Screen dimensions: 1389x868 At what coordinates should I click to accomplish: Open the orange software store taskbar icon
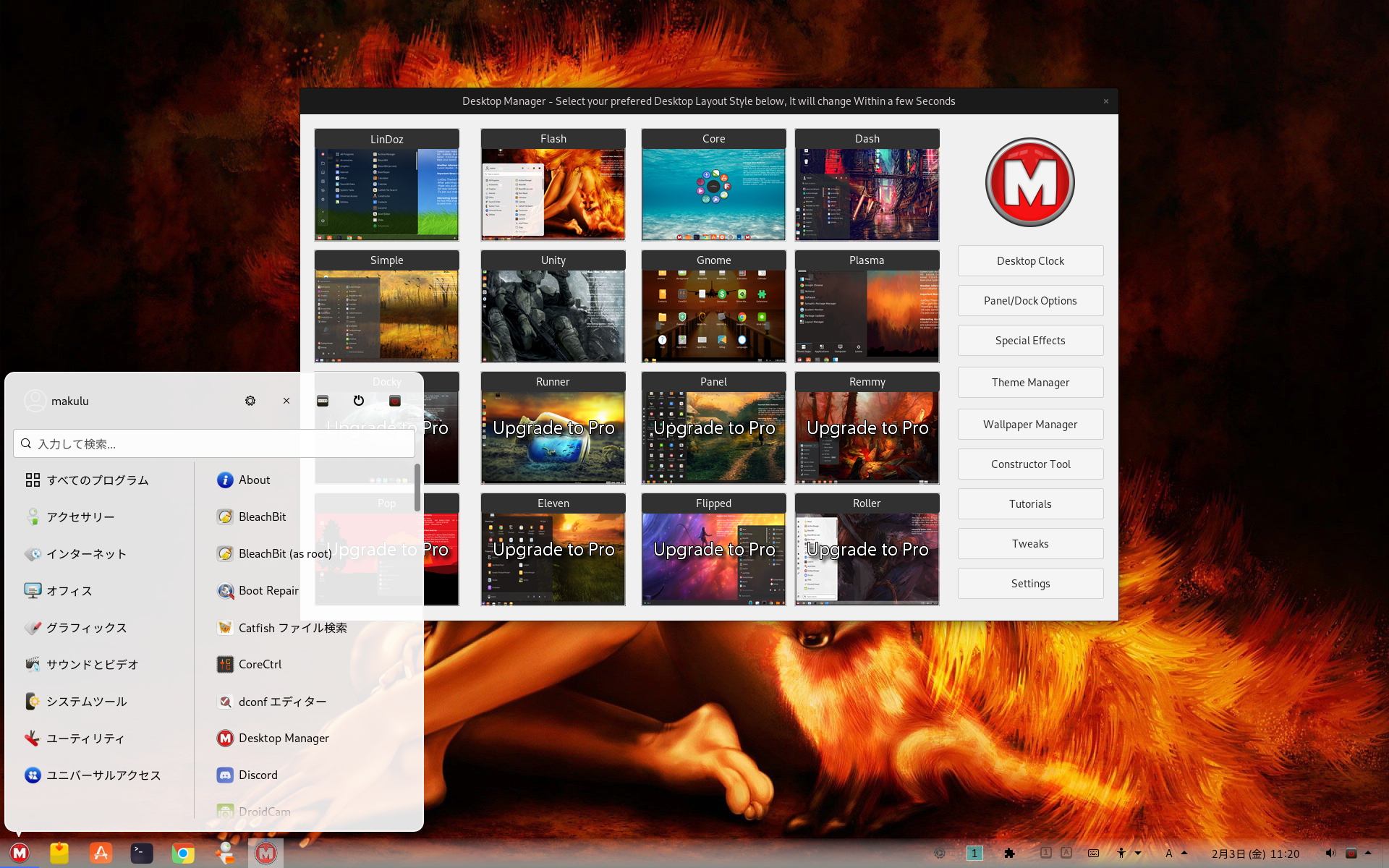coord(101,854)
